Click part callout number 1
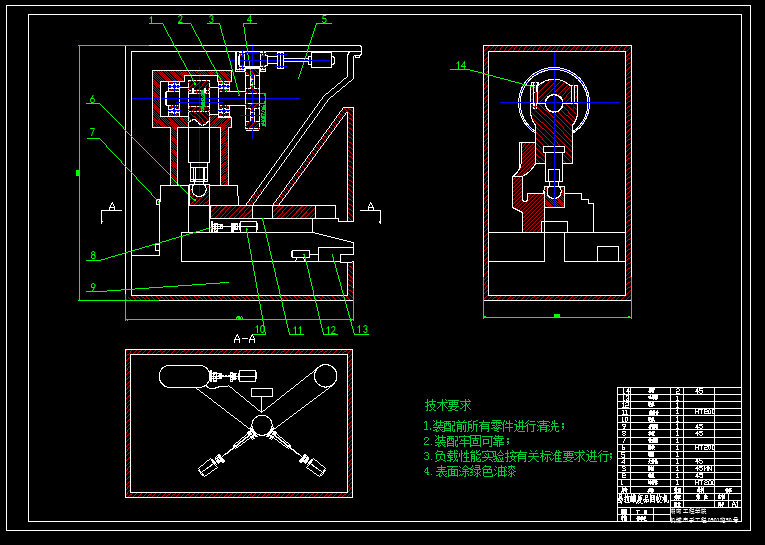This screenshot has height=545, width=765. coord(152,20)
